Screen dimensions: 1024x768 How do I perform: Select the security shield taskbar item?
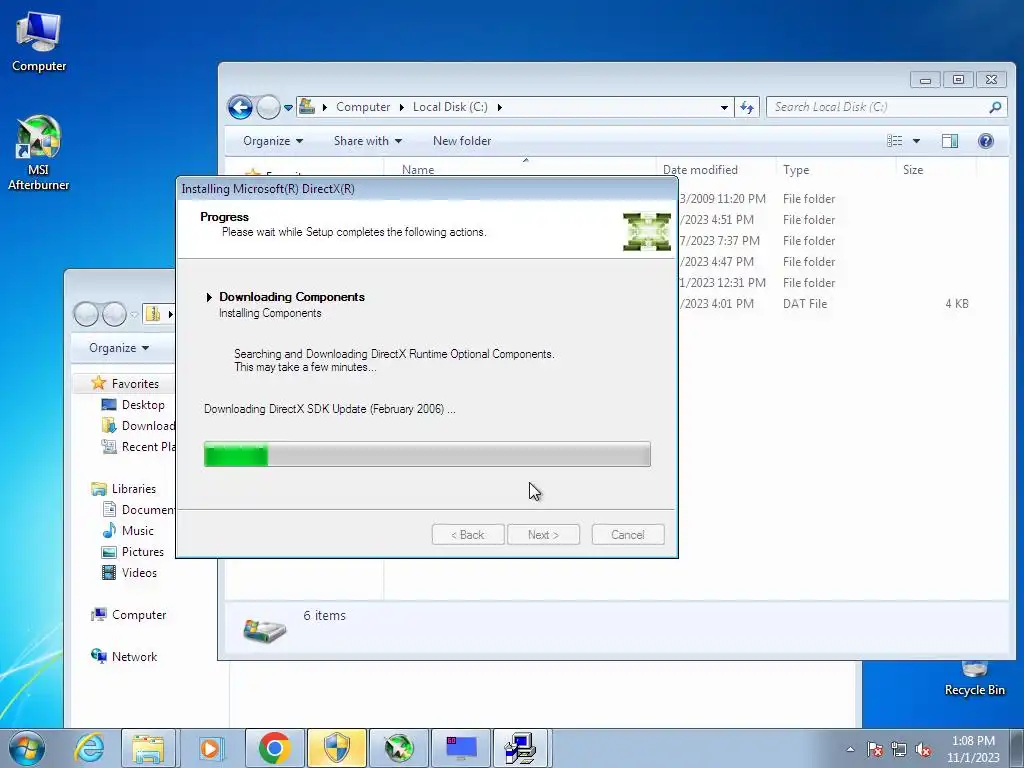[x=337, y=748]
